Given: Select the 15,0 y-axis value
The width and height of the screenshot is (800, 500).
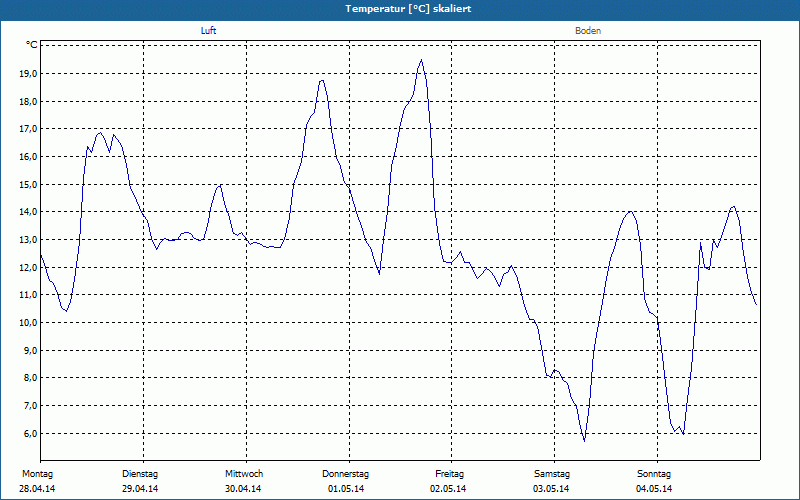Looking at the screenshot, I should point(29,185).
